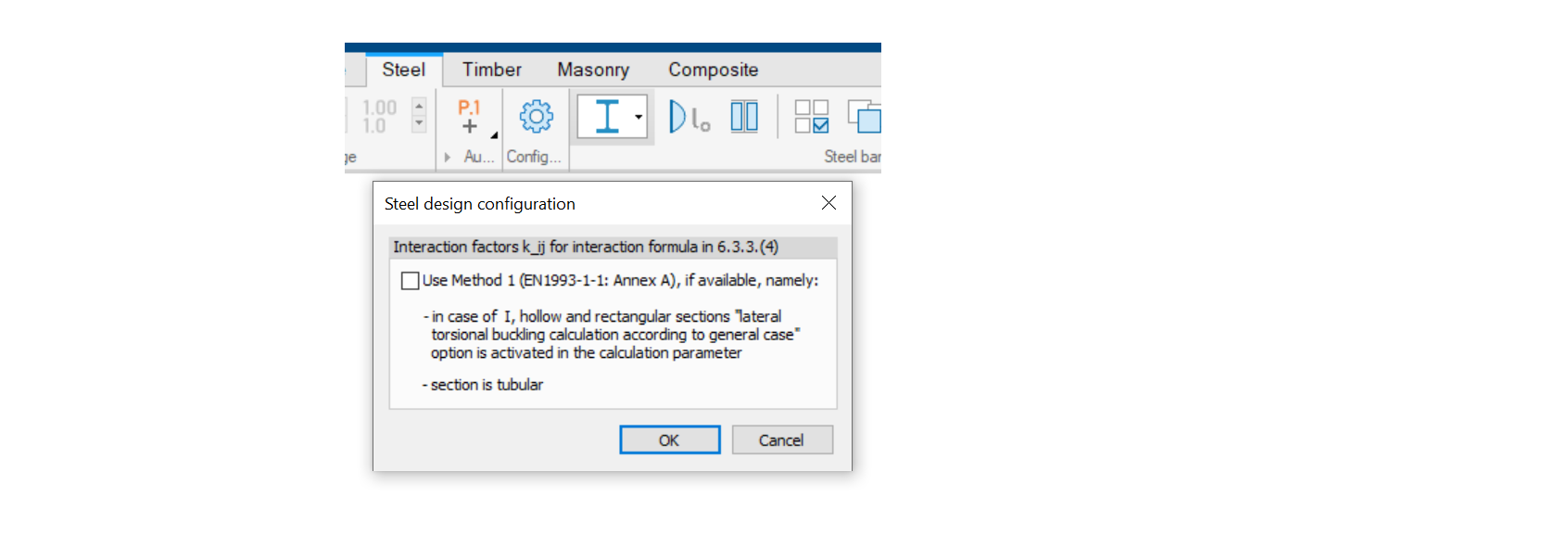This screenshot has height=535, width=1568.
Task: Decrease value with spinner down arrow
Action: click(x=419, y=124)
